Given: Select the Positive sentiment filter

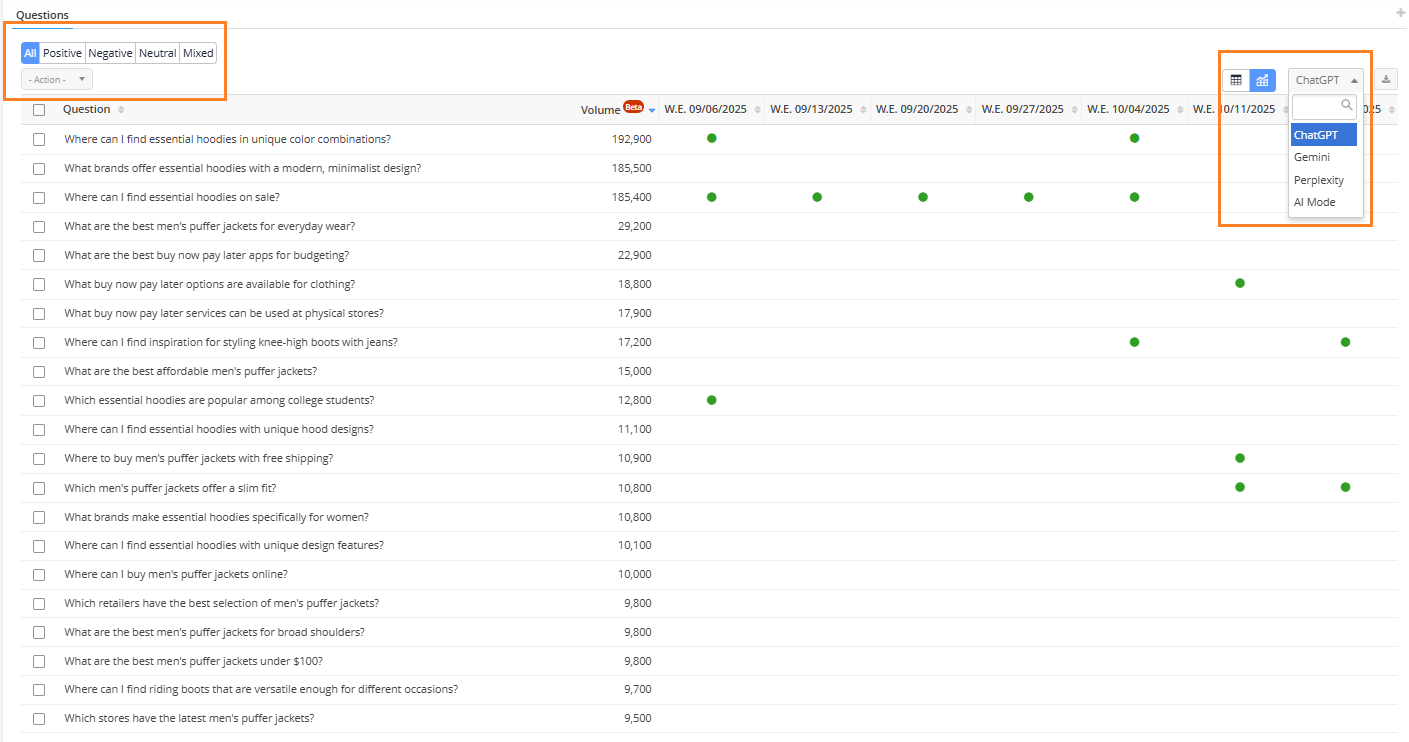Looking at the screenshot, I should coord(62,53).
